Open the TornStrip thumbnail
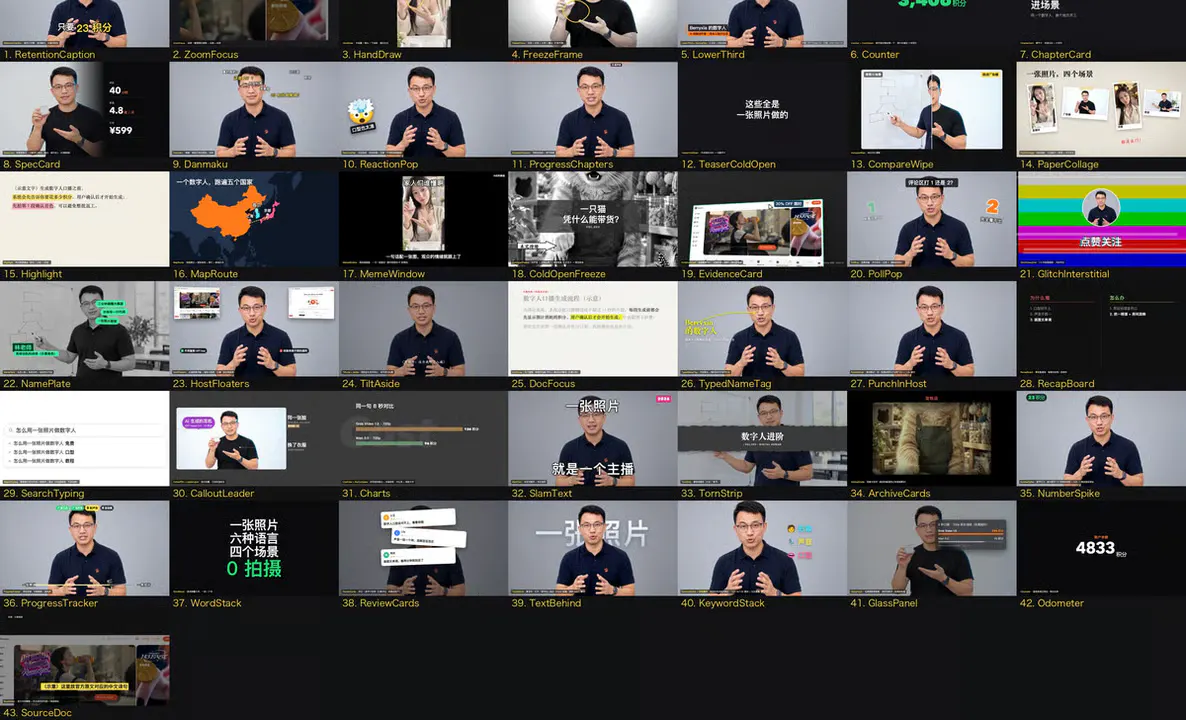Screen dimensions: 1186x720 (x=762, y=438)
